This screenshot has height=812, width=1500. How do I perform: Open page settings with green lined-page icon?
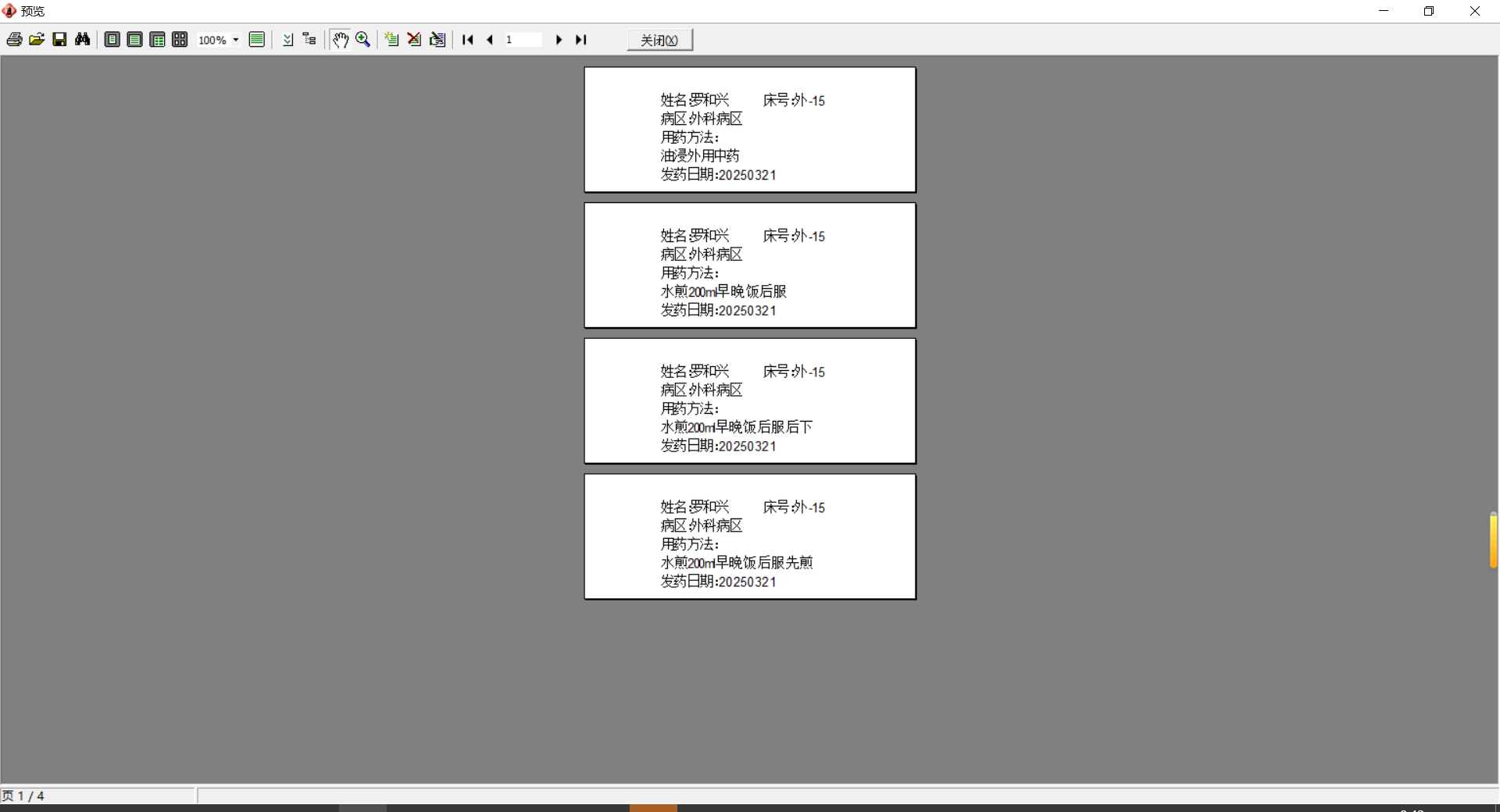pos(257,40)
